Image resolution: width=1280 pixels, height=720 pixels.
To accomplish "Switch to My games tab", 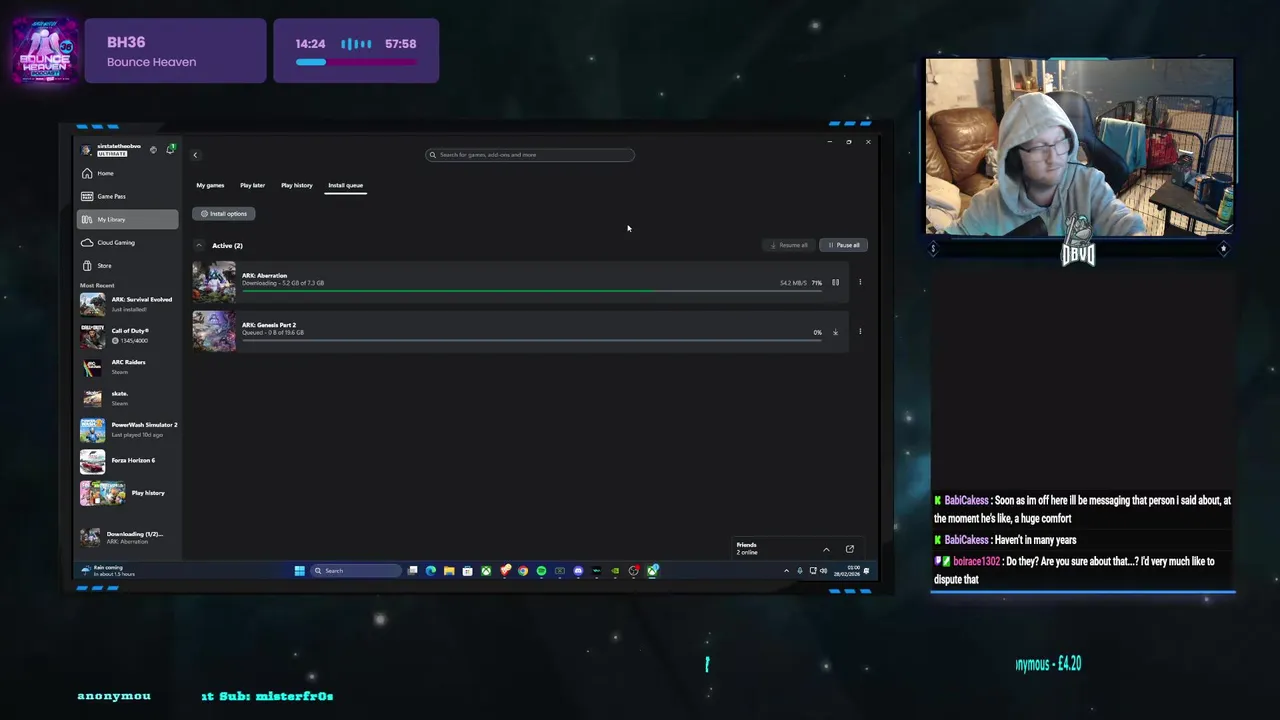I will 210,185.
